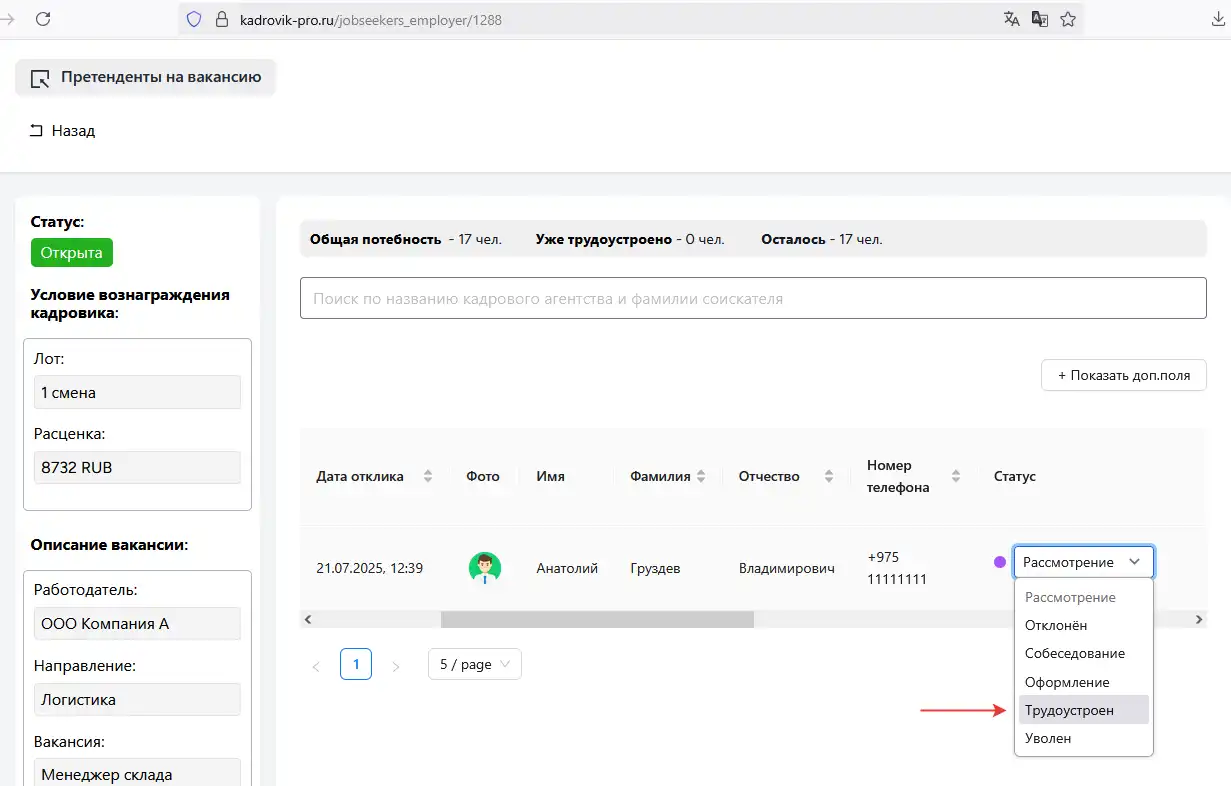Bookmark this page with the star icon
The height and width of the screenshot is (786, 1231).
(x=1068, y=19)
